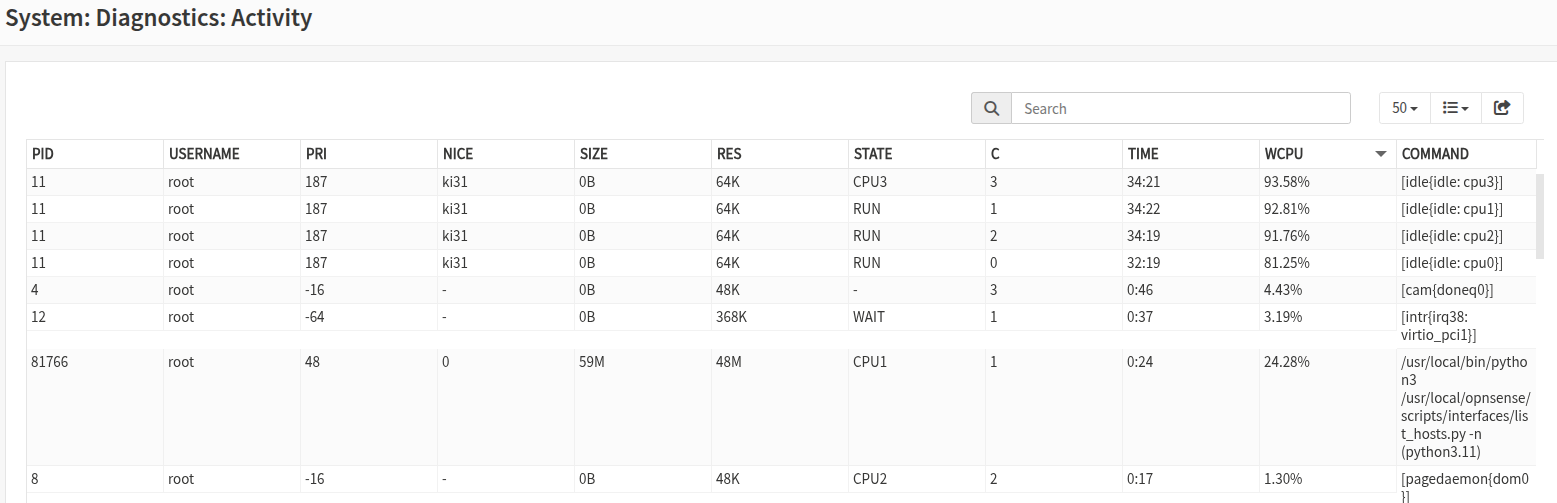Sort by RES column header
This screenshot has height=503, width=1557.
click(780, 154)
